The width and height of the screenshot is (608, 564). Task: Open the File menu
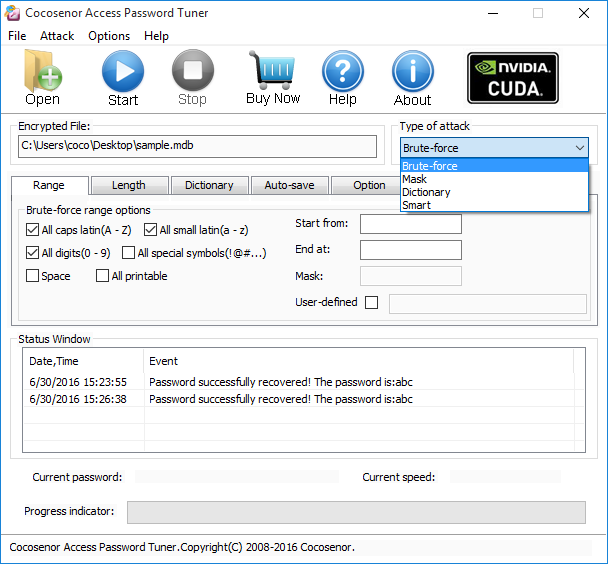(17, 36)
